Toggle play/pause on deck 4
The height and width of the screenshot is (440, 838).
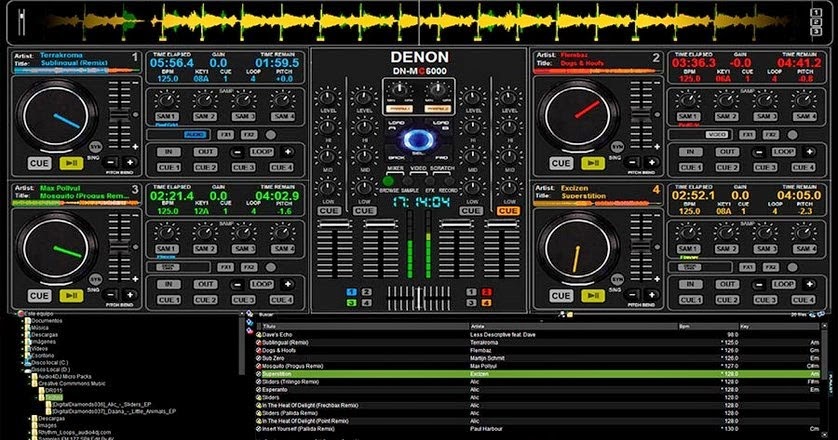593,296
